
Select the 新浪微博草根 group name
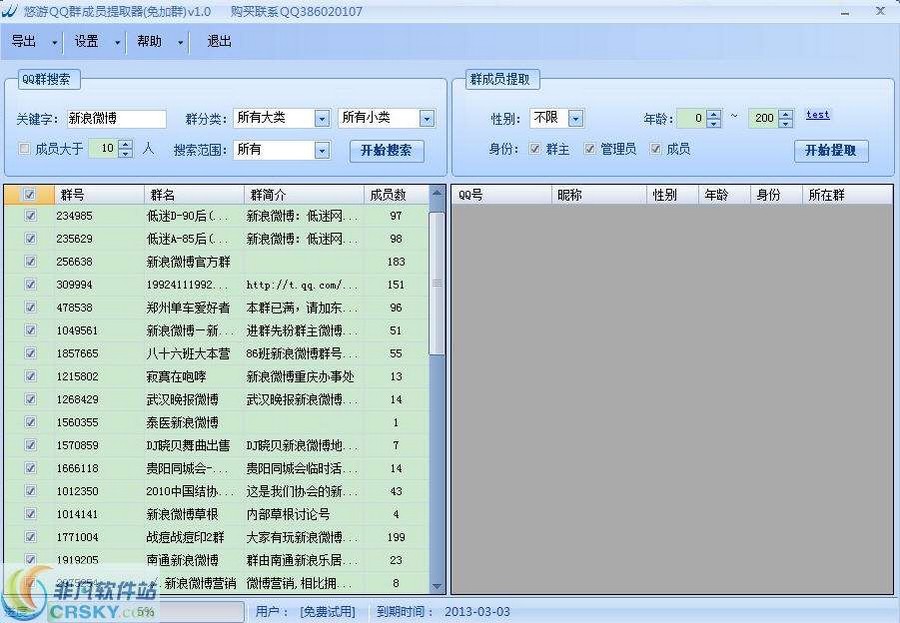[x=183, y=514]
